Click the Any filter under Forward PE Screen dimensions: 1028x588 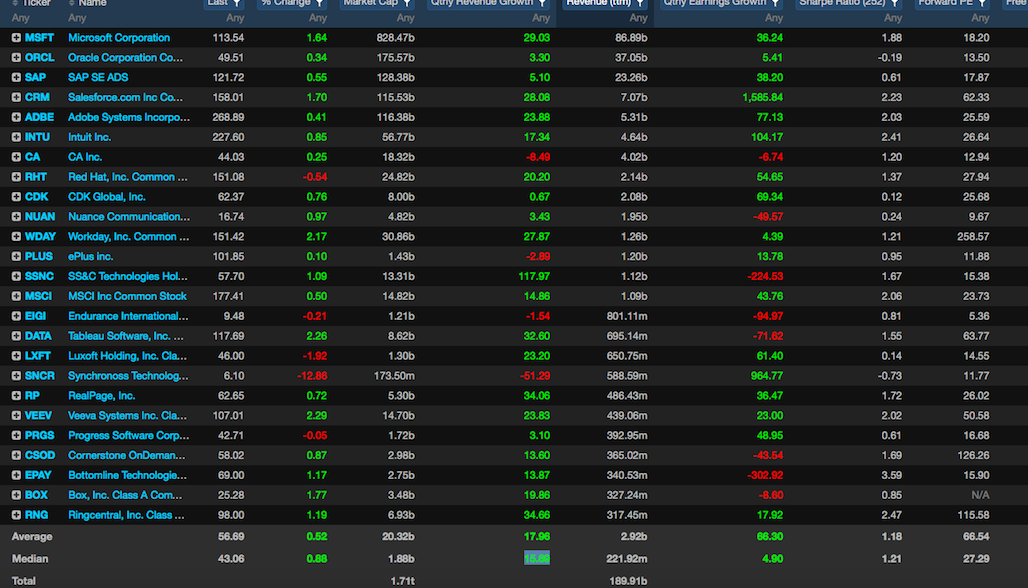click(980, 18)
